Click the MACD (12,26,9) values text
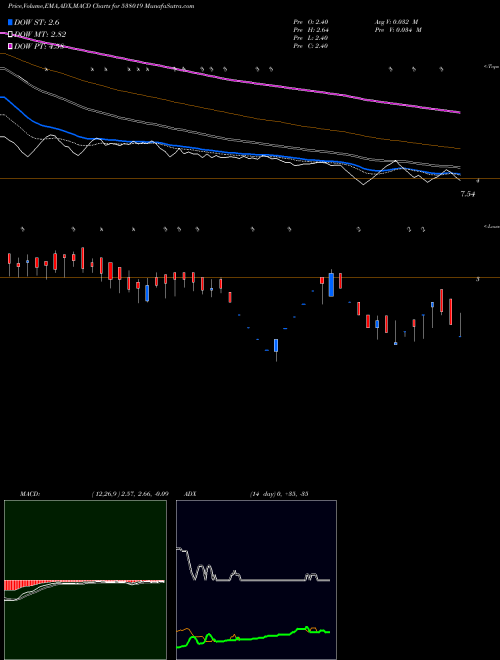This screenshot has height=660, width=500. (x=130, y=493)
